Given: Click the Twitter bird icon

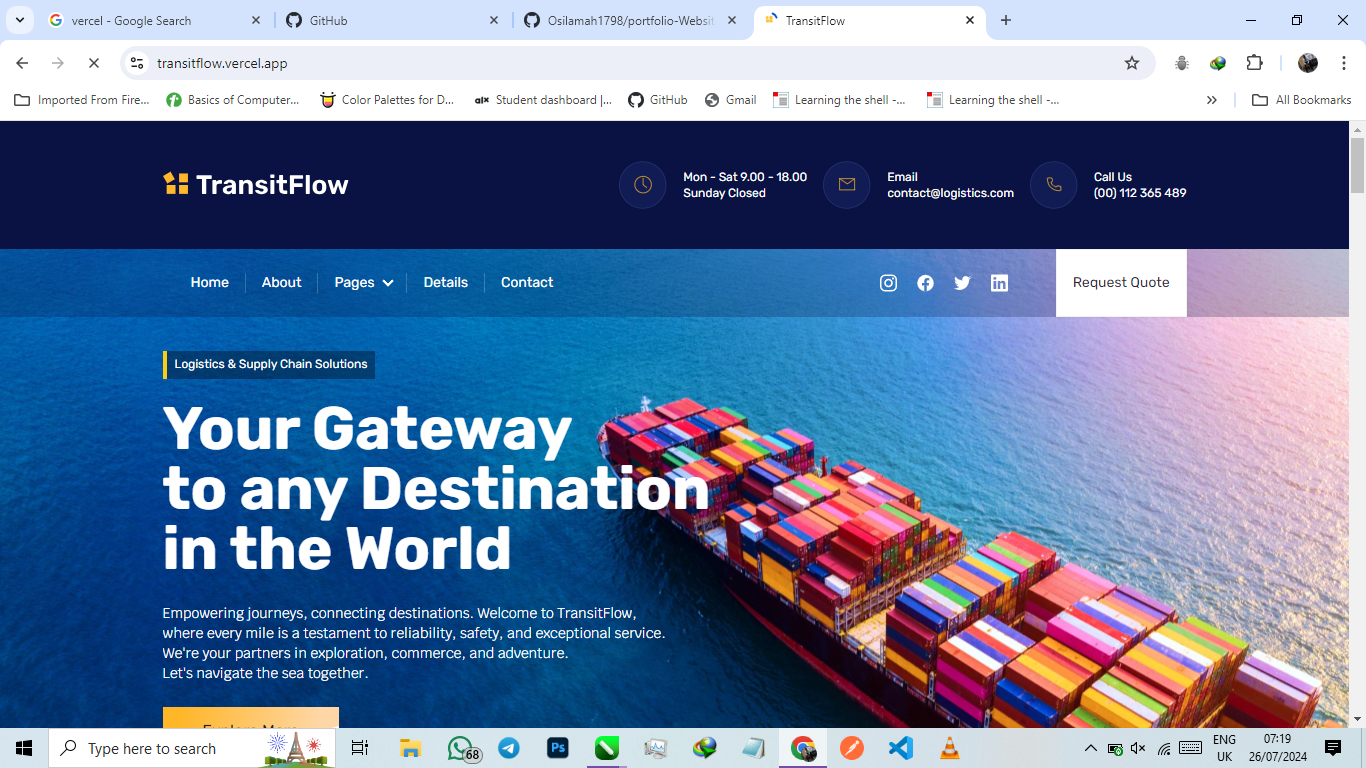Looking at the screenshot, I should click(962, 283).
